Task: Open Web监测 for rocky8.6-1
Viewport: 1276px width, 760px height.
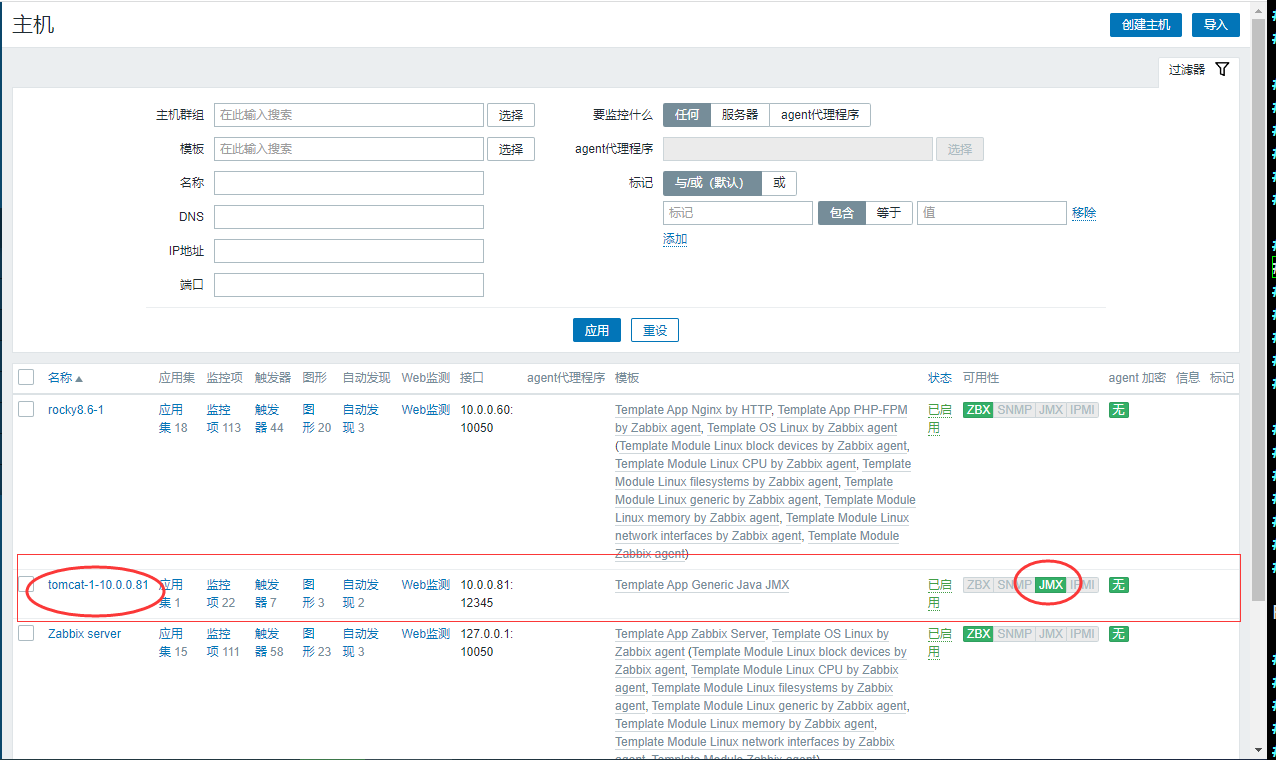Action: tap(426, 410)
